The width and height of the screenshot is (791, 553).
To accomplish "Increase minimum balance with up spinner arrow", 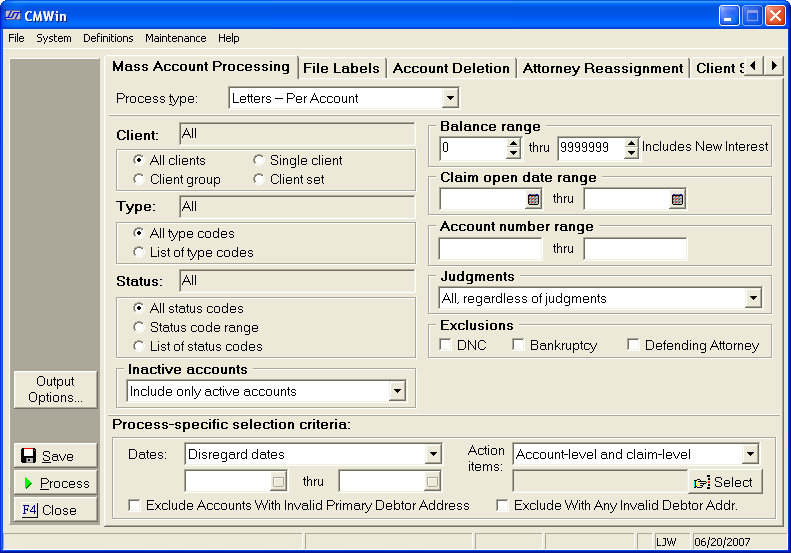I will tap(513, 143).
